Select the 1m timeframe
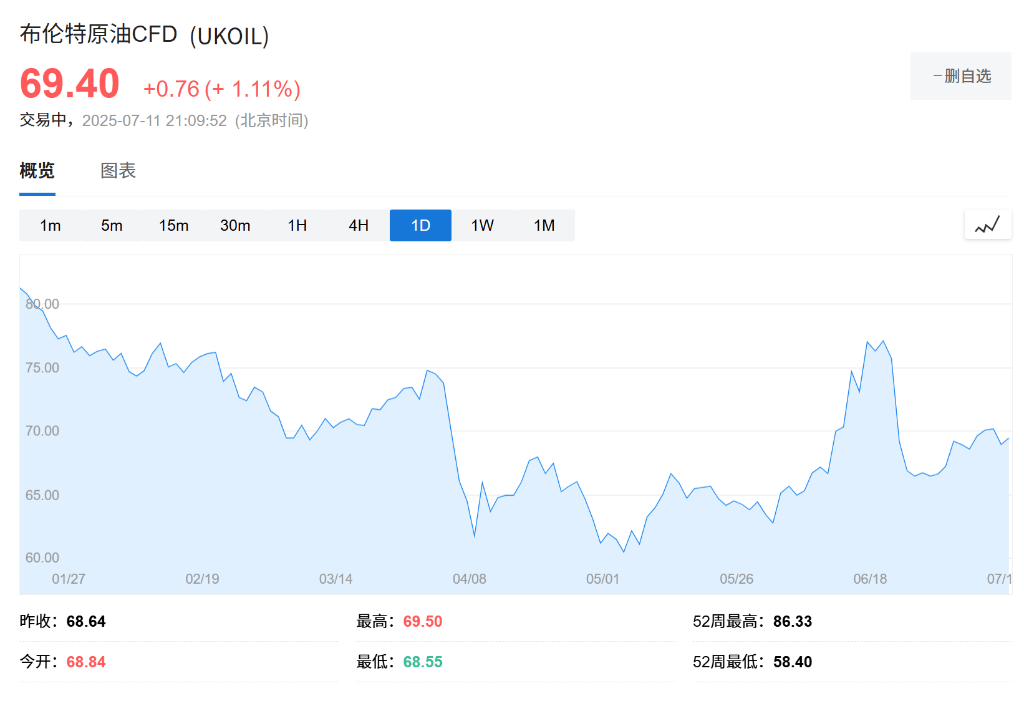This screenshot has height=707, width=1024. click(x=49, y=225)
